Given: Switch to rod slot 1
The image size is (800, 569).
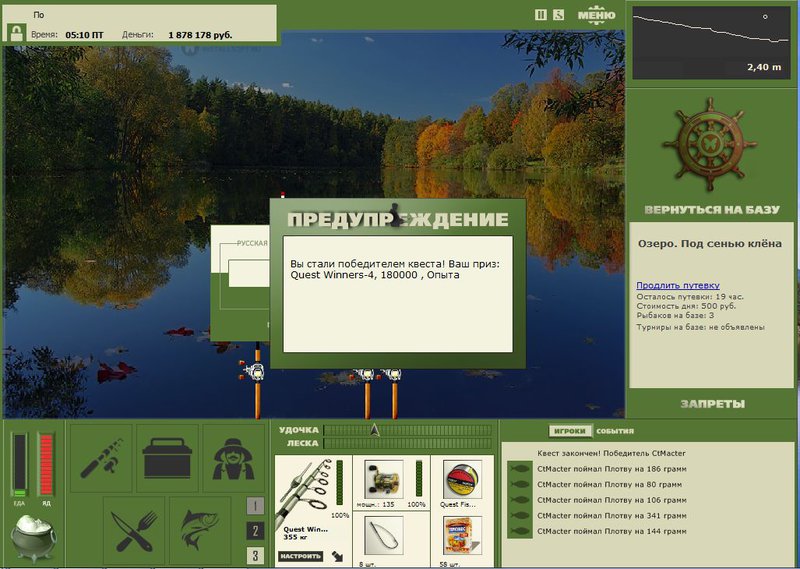Looking at the screenshot, I should pyautogui.click(x=255, y=506).
